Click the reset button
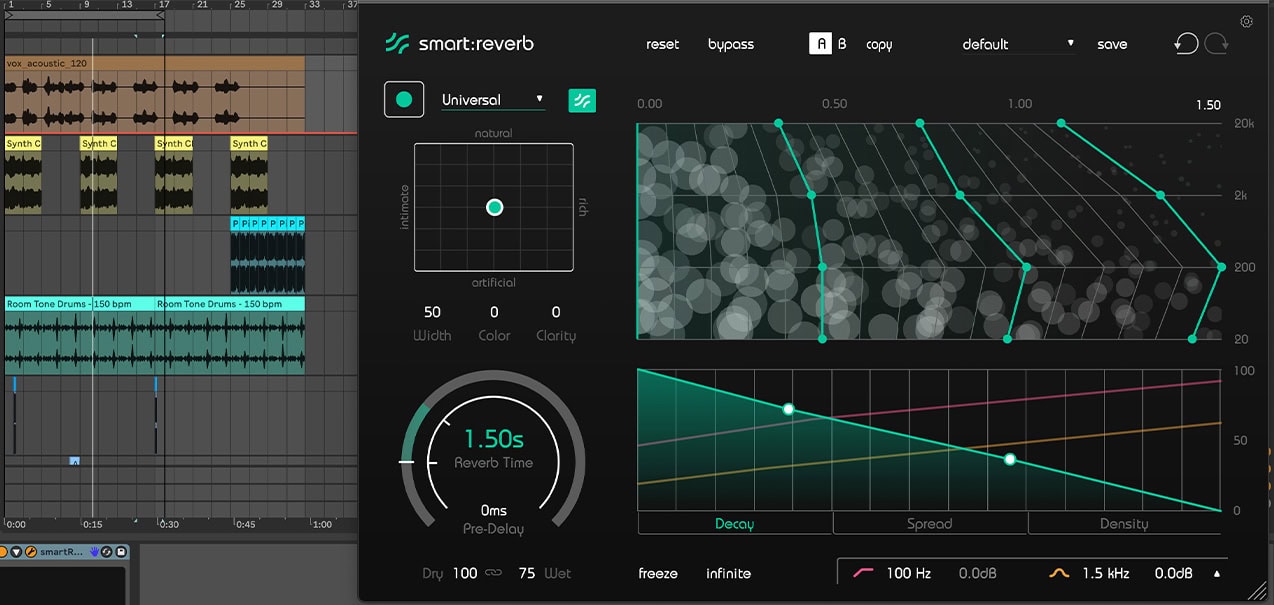Viewport: 1274px width, 605px height. [x=662, y=44]
